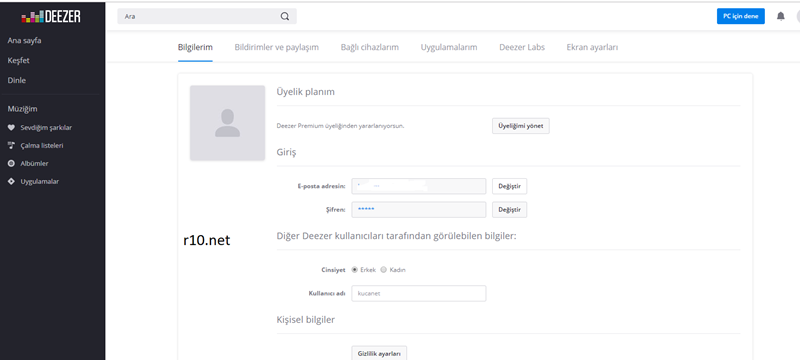Click the Üyelik planım heading
The image size is (800, 360).
(306, 92)
